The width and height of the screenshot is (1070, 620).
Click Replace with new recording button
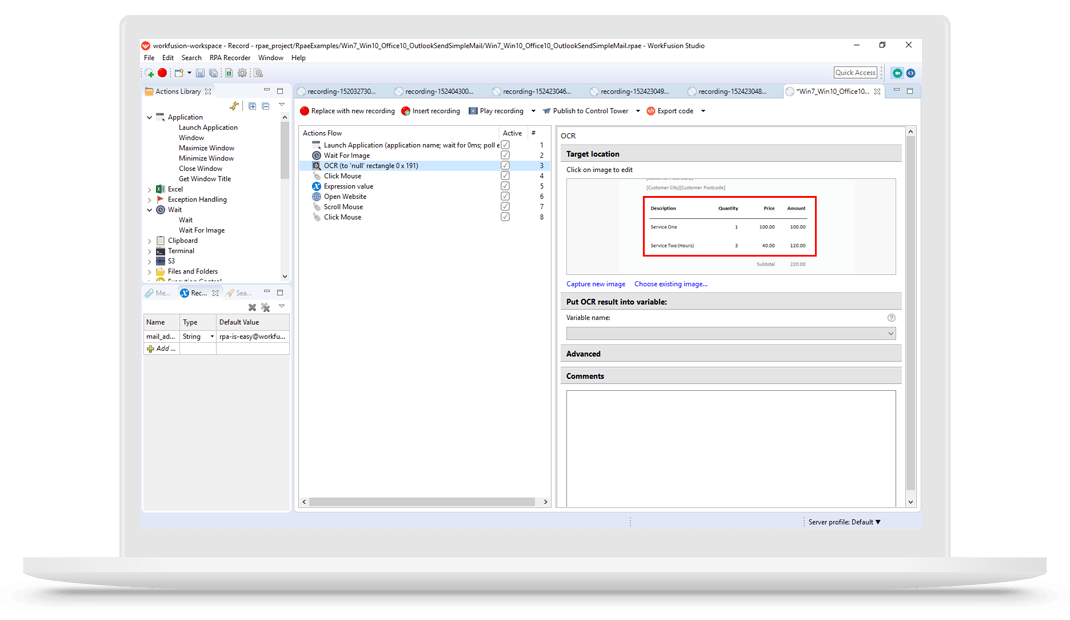(347, 111)
